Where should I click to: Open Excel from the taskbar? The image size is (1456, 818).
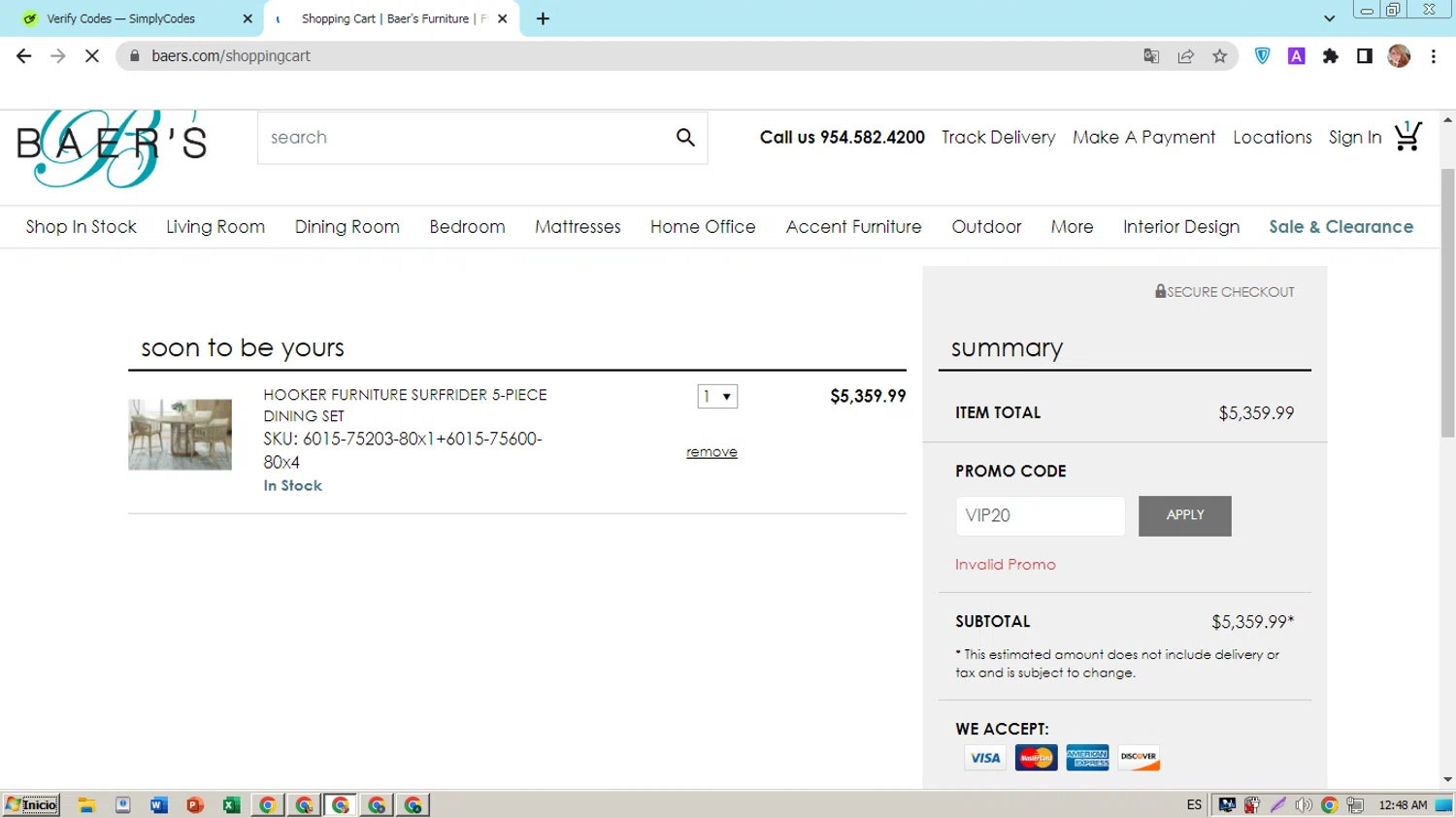pos(231,805)
